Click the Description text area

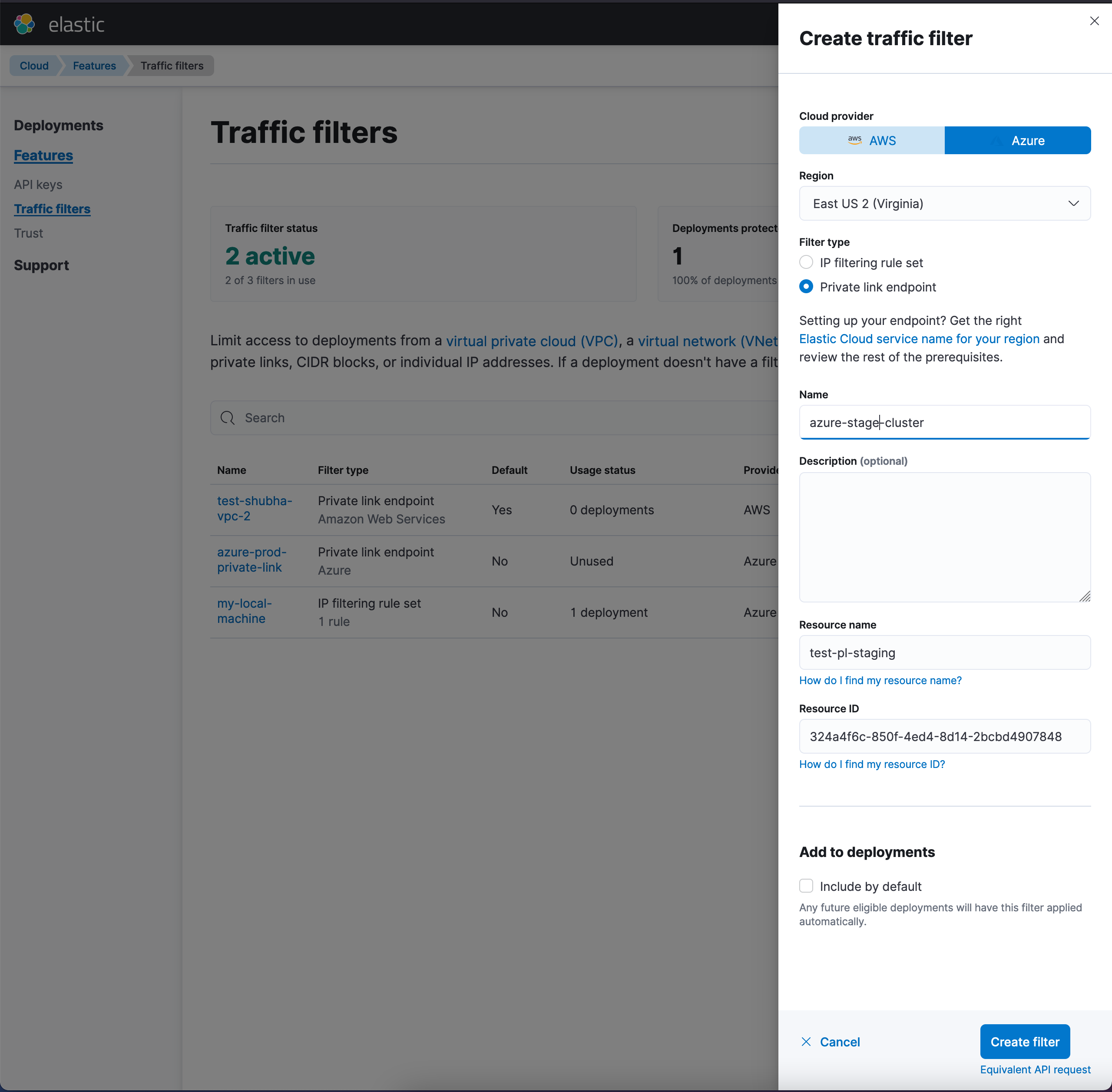click(944, 537)
